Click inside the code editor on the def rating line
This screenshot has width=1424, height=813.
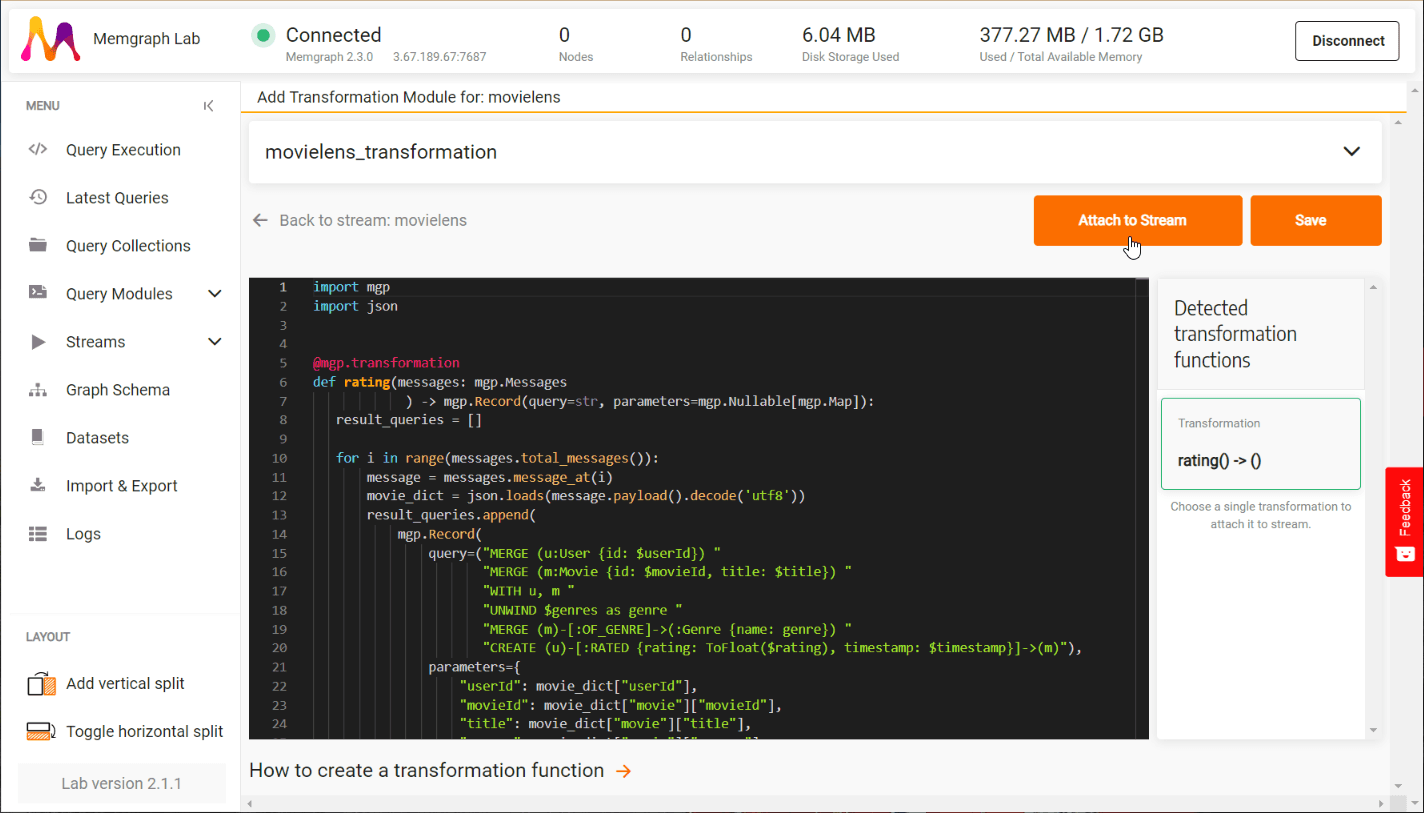(x=440, y=382)
